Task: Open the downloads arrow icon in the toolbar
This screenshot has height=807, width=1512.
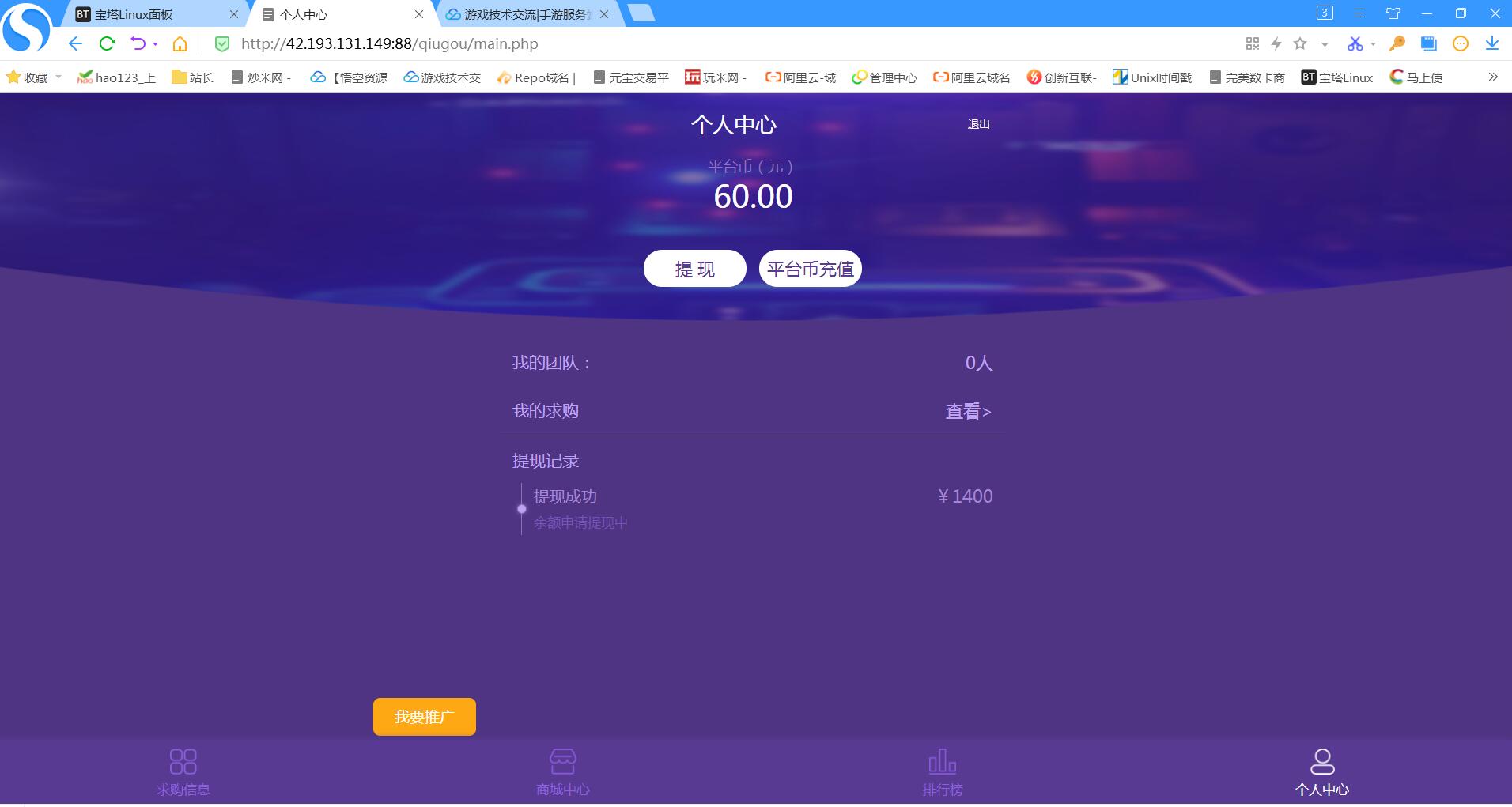Action: click(x=1491, y=43)
